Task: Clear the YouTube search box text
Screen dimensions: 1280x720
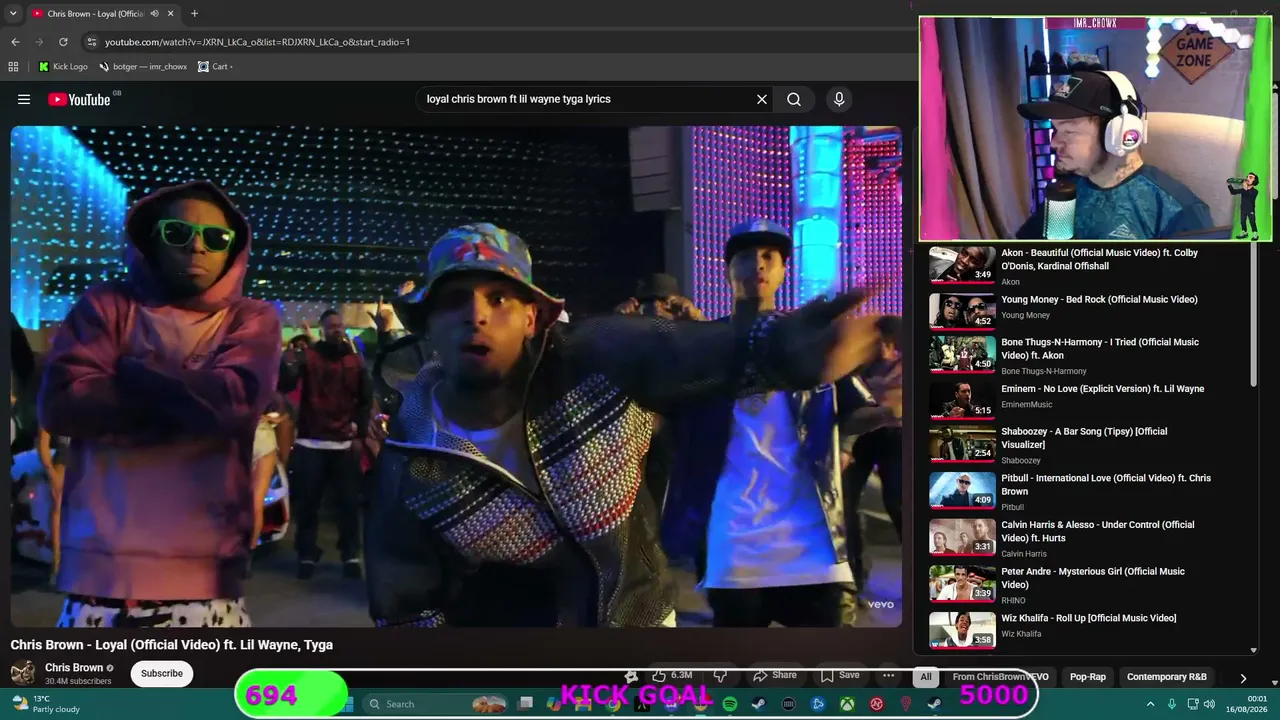Action: click(762, 99)
